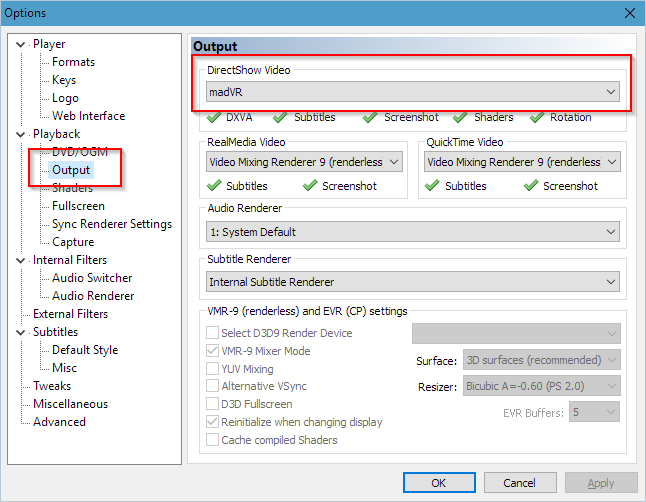Open the RealMedia Video renderer dropdown
This screenshot has height=502, width=646.
coord(304,162)
